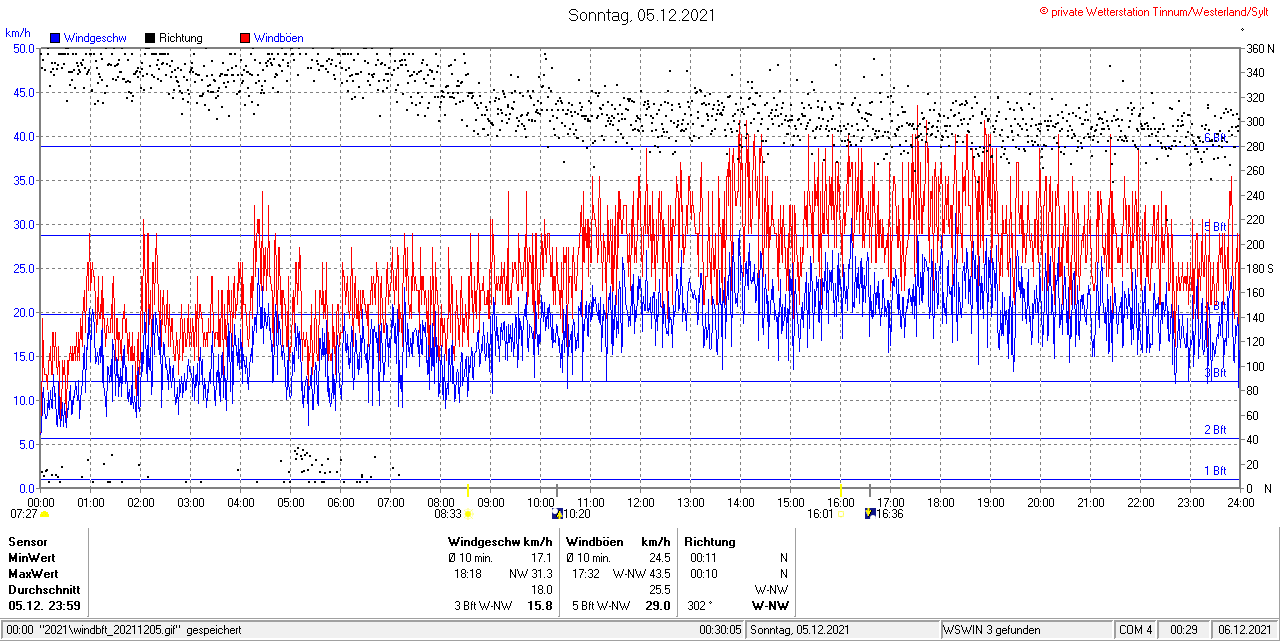Click the MinWert row label
Viewport: 1280px width, 641px height.
pos(32,557)
